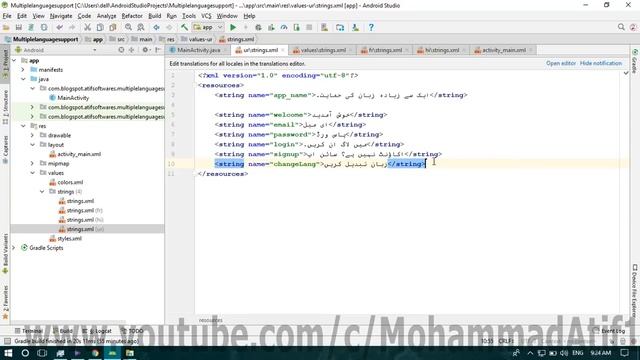640x360 pixels.
Task: Toggle the Terminal tool window button
Action: (29, 331)
